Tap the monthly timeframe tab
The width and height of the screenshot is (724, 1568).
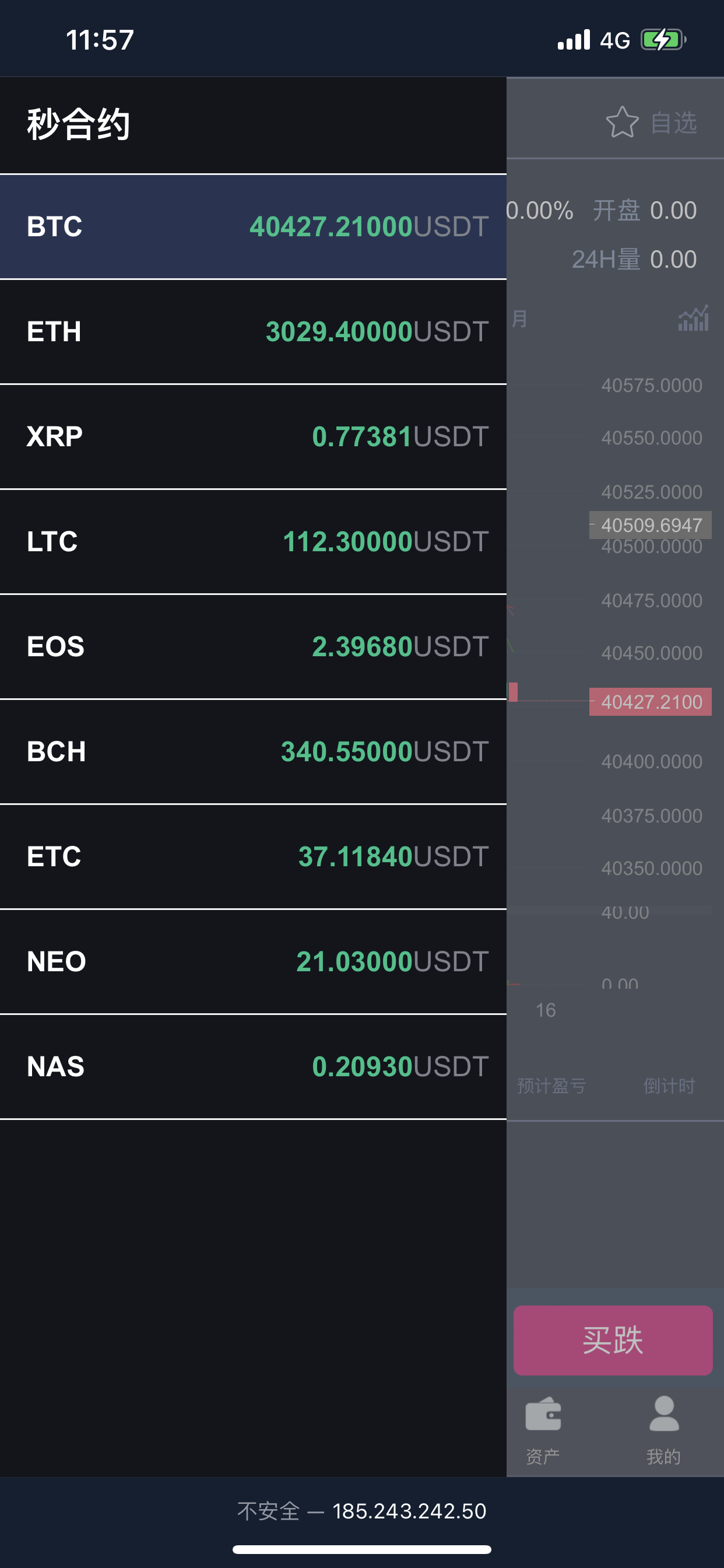519,318
